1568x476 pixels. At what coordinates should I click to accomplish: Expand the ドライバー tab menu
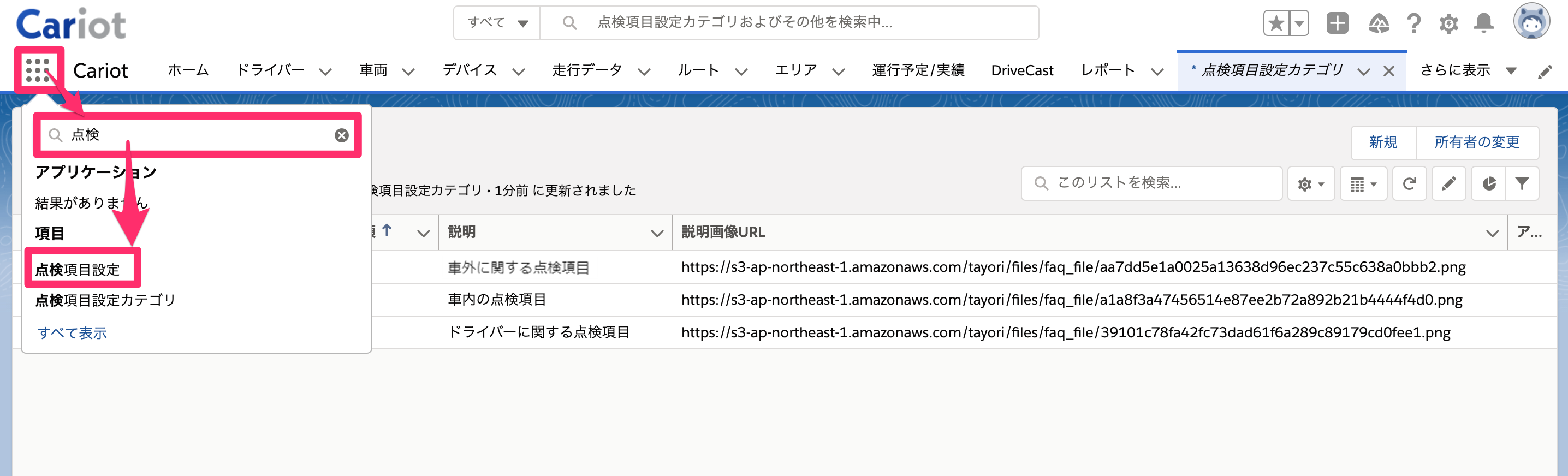point(325,72)
